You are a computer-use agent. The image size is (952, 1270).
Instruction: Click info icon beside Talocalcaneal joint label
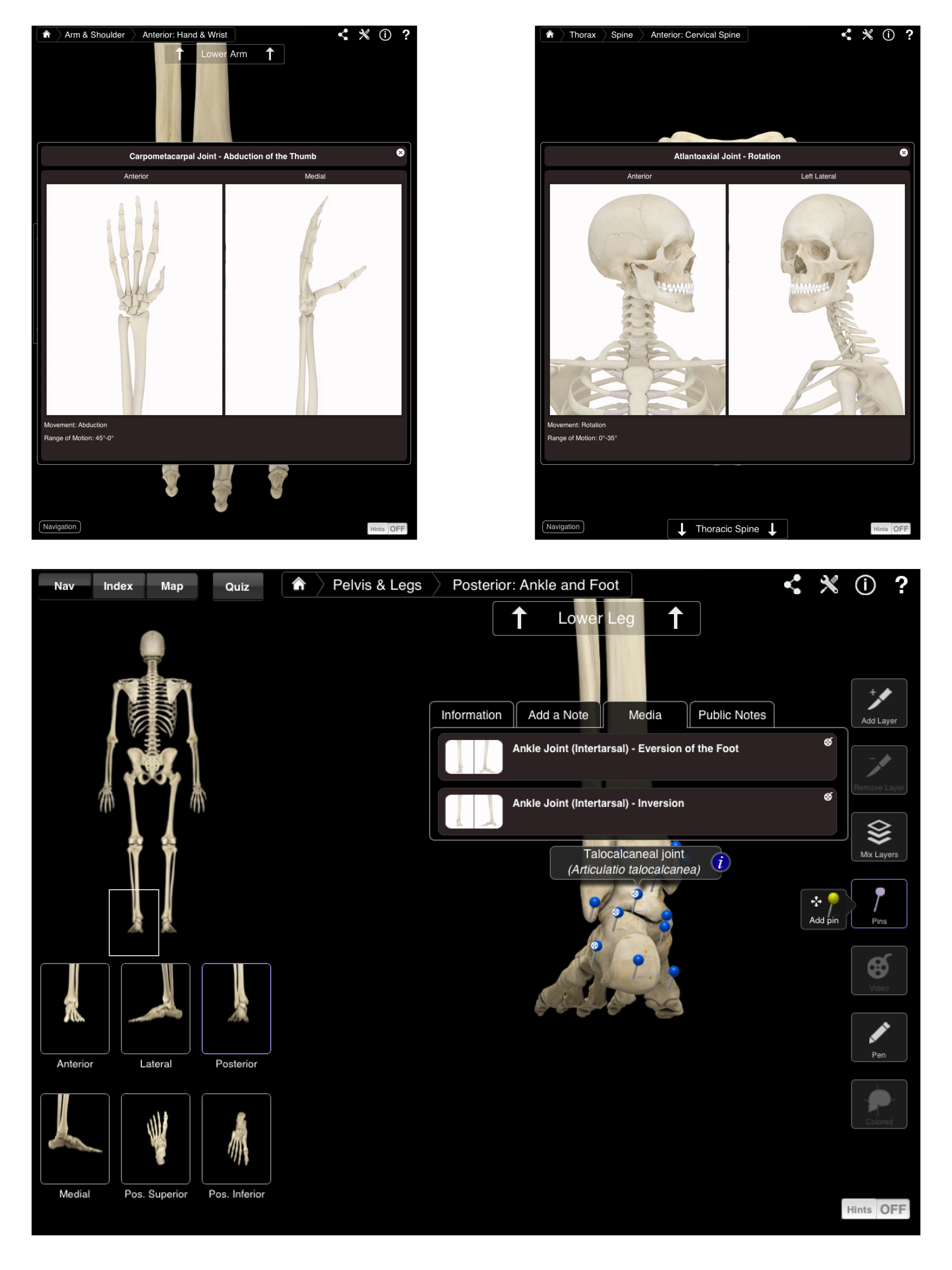(720, 862)
